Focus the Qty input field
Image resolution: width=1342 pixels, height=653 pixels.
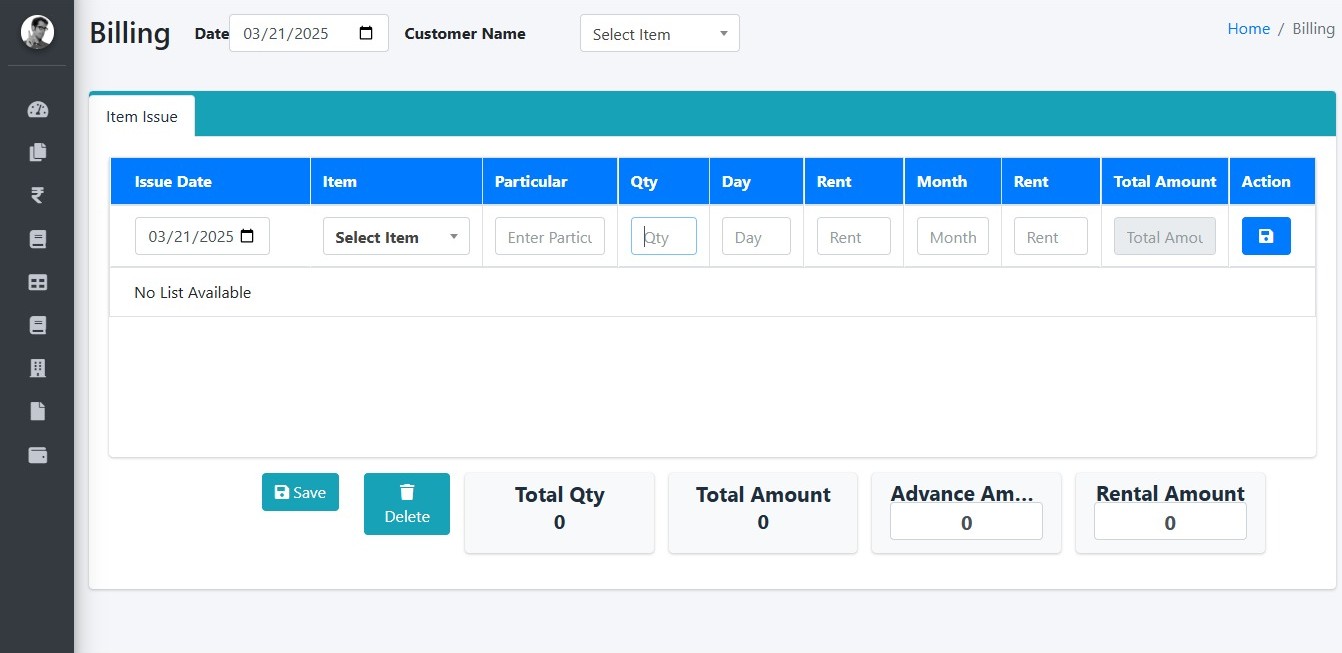(664, 237)
